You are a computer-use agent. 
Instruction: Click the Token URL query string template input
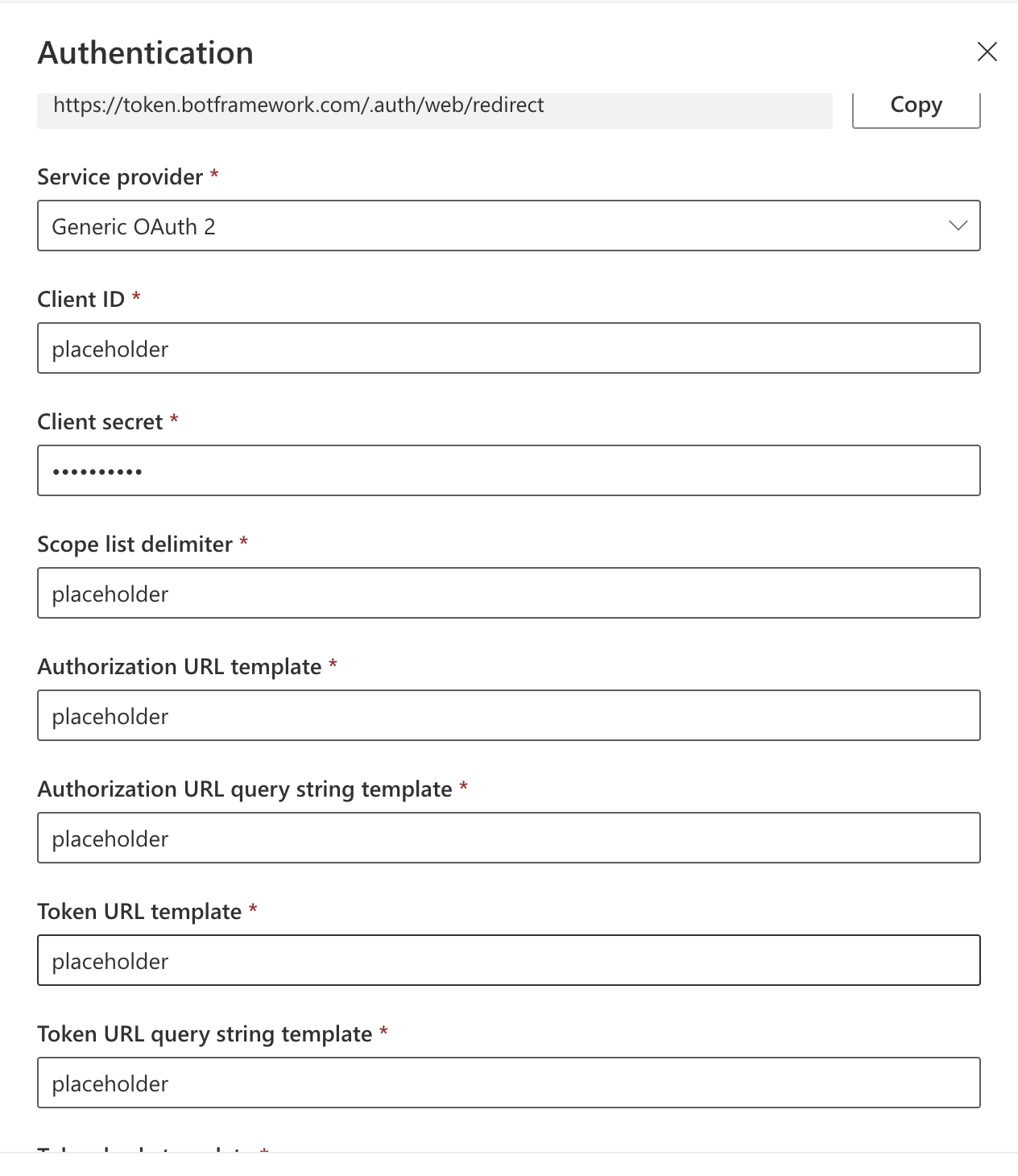coord(509,1083)
